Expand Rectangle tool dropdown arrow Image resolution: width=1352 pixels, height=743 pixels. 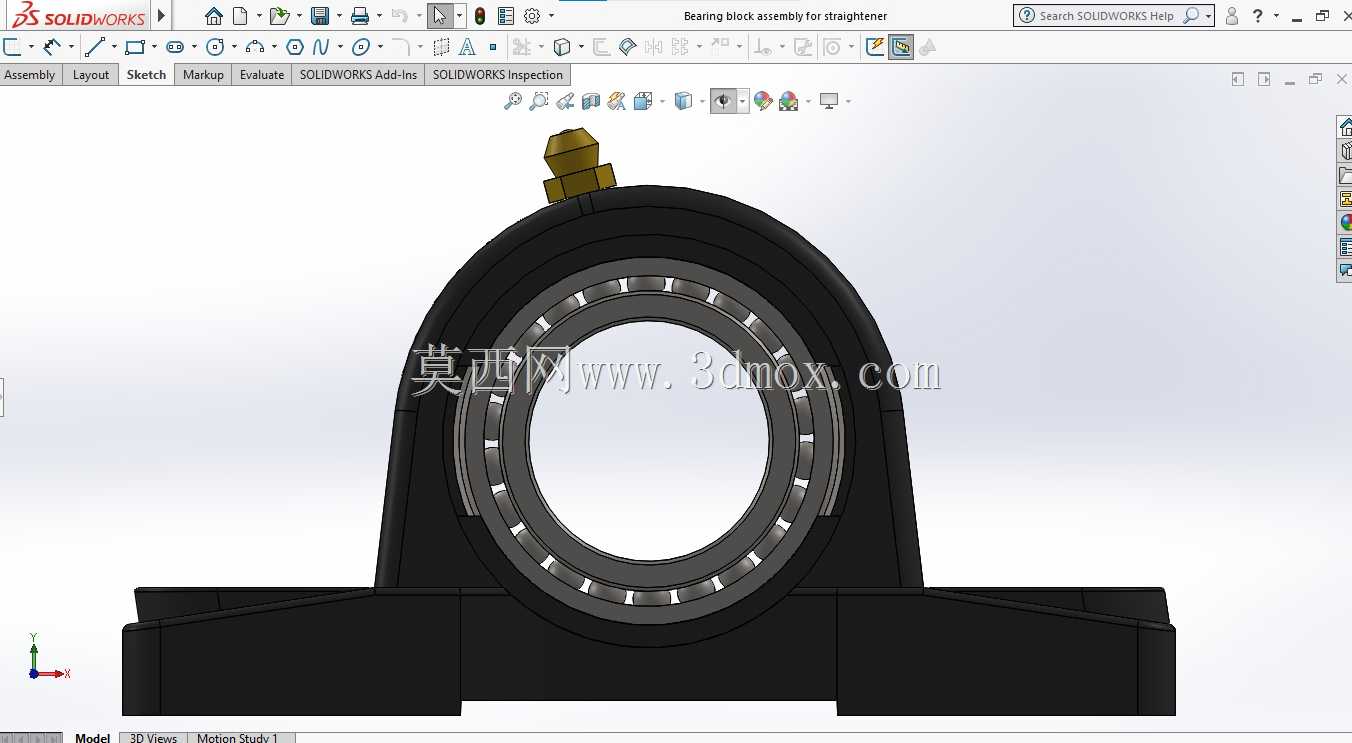pos(154,47)
